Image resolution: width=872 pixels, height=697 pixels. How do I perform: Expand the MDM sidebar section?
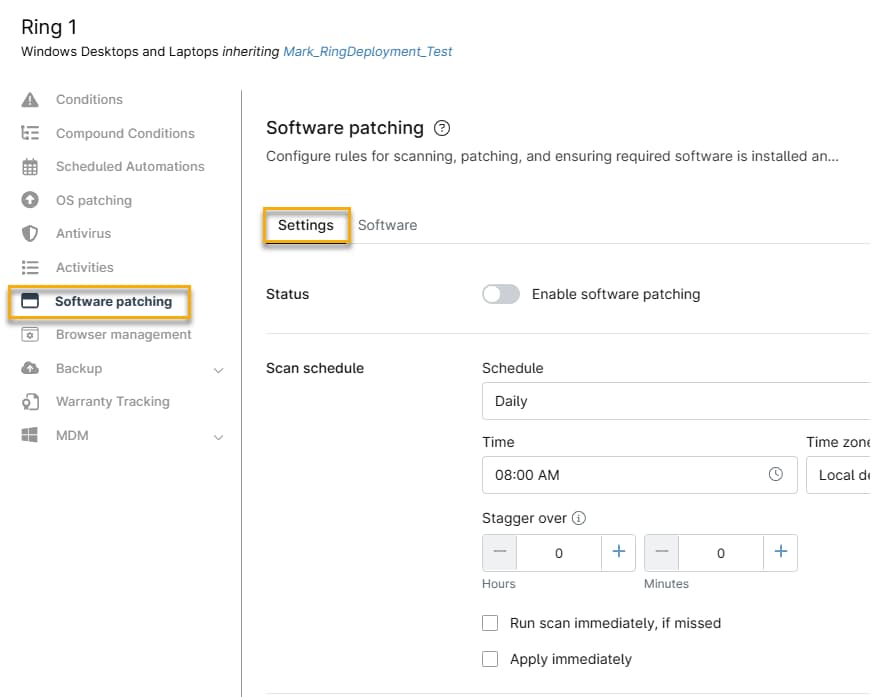pyautogui.click(x=219, y=435)
